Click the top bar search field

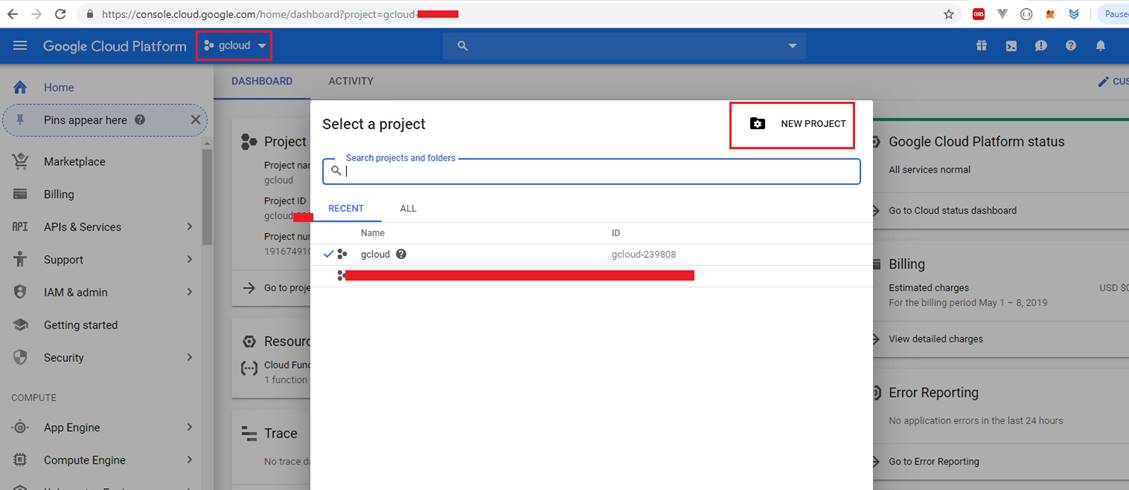[624, 46]
